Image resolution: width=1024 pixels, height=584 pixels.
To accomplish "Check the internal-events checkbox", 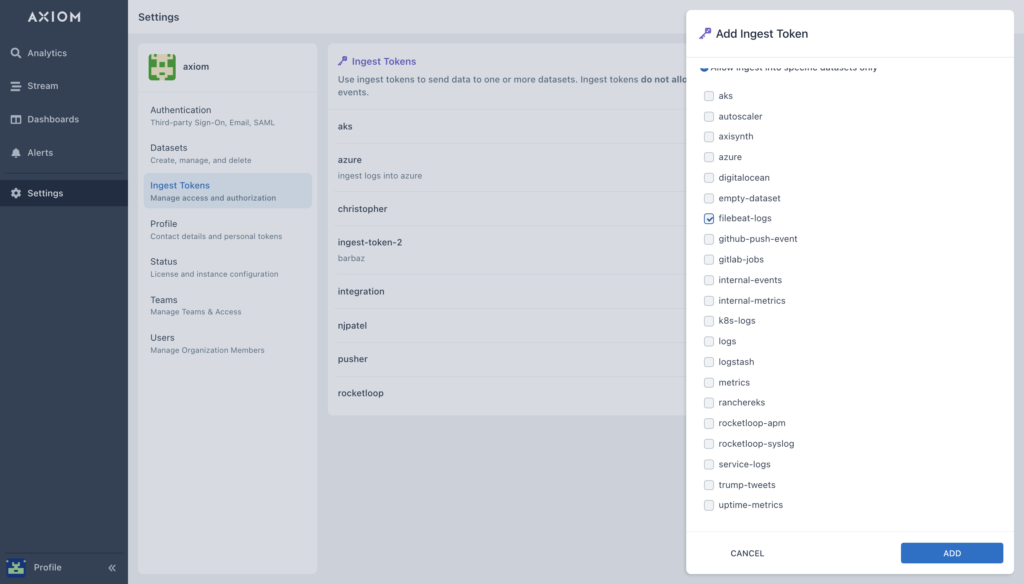I will [709, 280].
